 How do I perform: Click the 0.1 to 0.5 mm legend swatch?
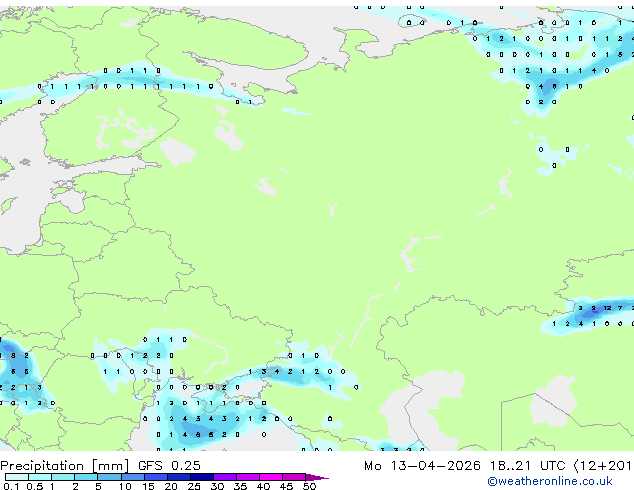point(17,477)
